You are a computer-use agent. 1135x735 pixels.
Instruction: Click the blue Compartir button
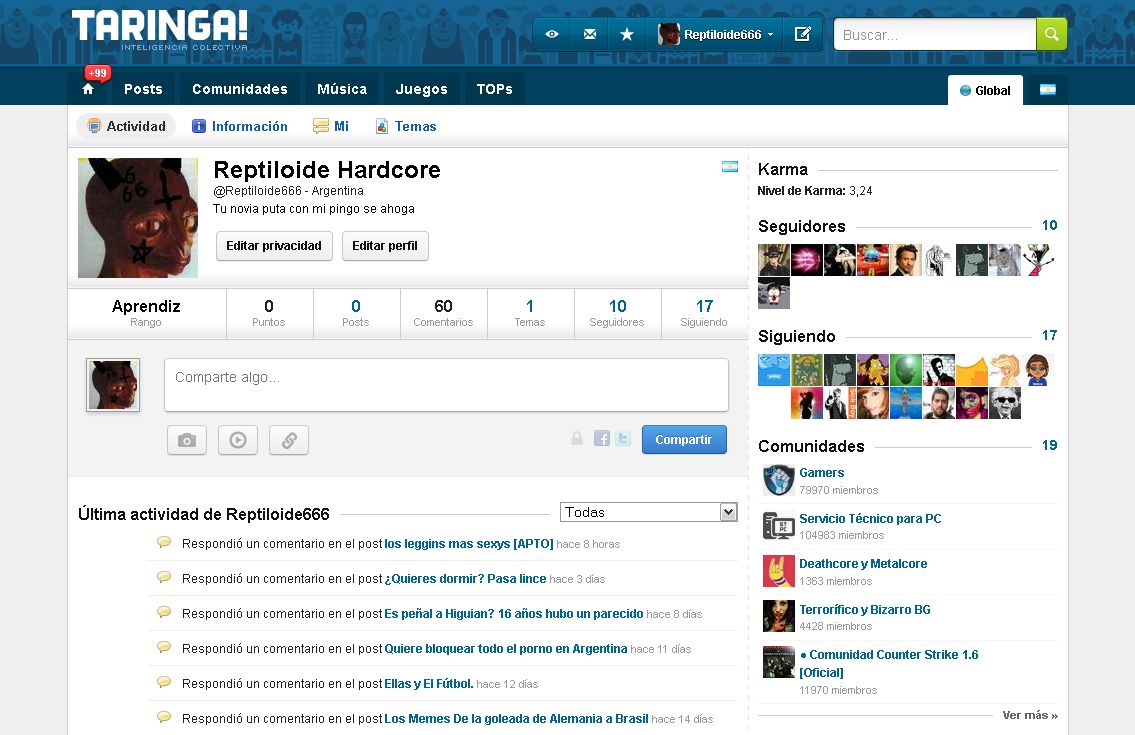pyautogui.click(x=684, y=440)
